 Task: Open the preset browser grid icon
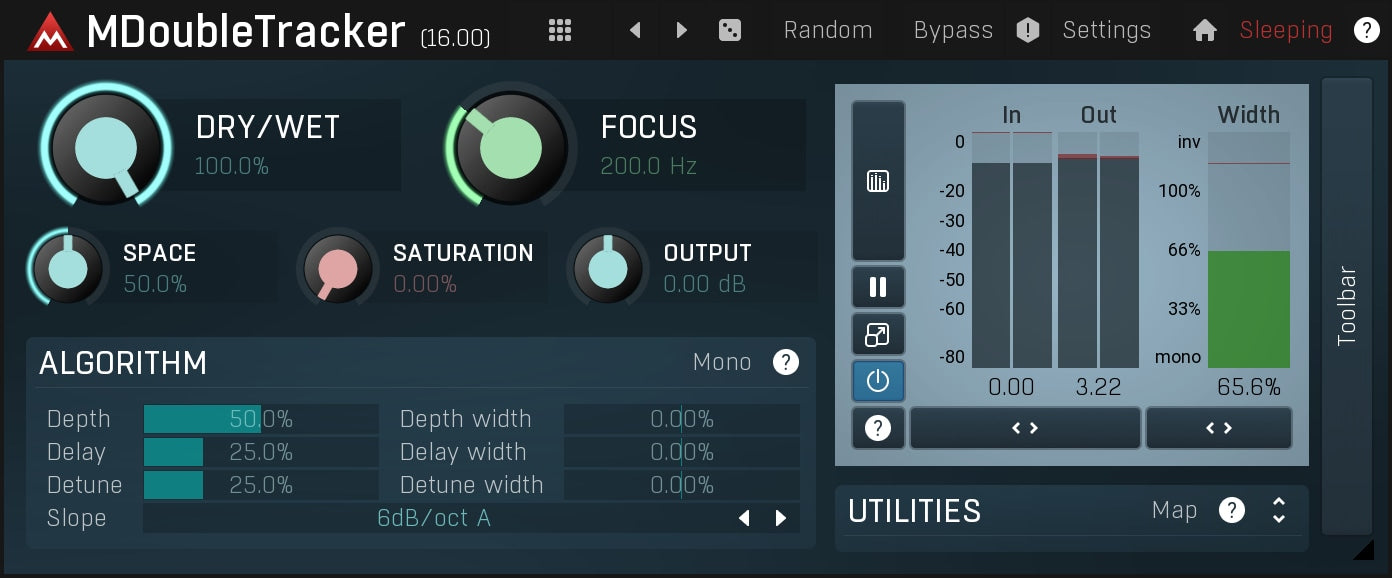(x=559, y=30)
